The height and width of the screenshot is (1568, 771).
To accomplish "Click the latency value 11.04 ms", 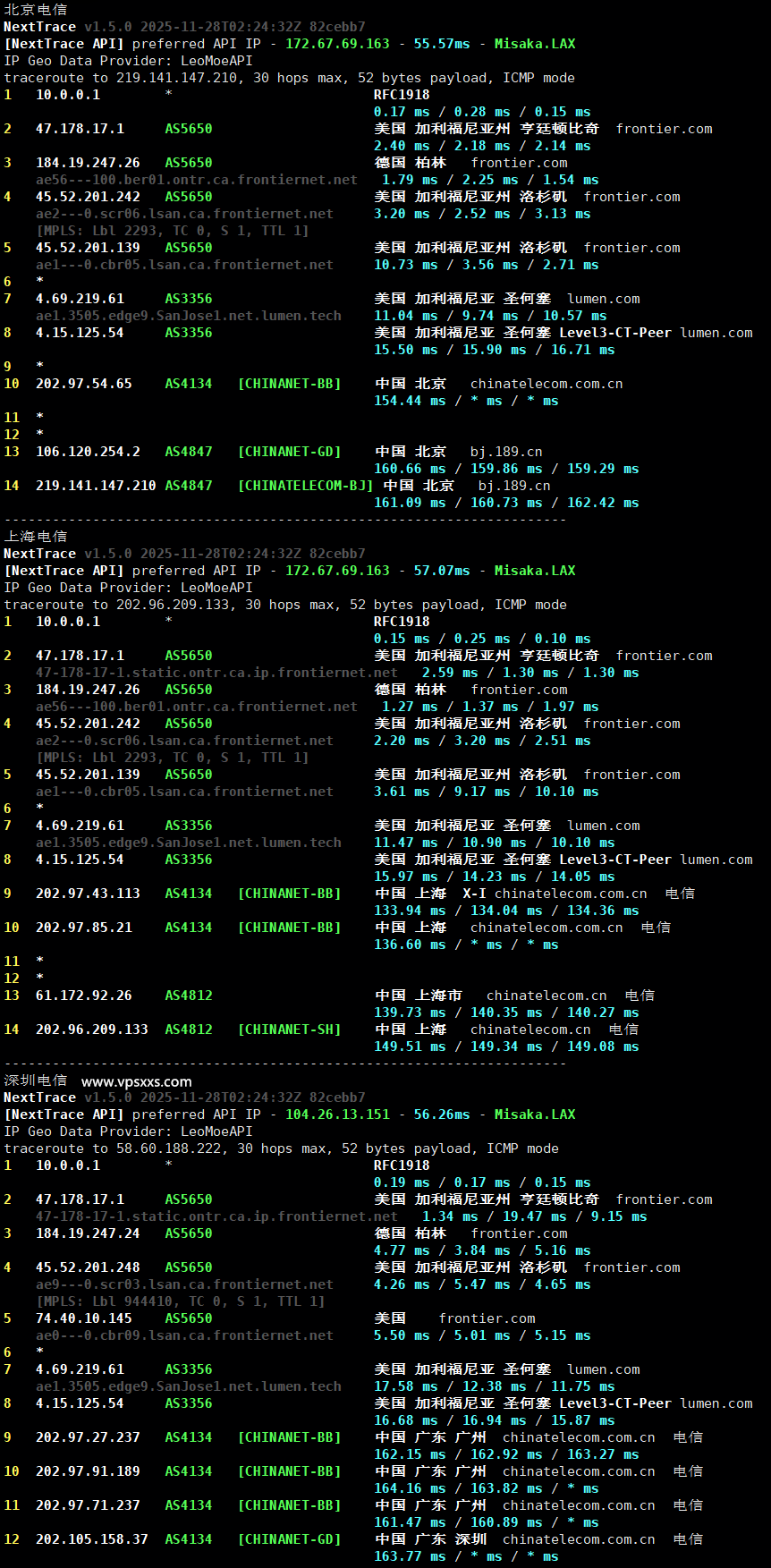I will click(x=406, y=316).
